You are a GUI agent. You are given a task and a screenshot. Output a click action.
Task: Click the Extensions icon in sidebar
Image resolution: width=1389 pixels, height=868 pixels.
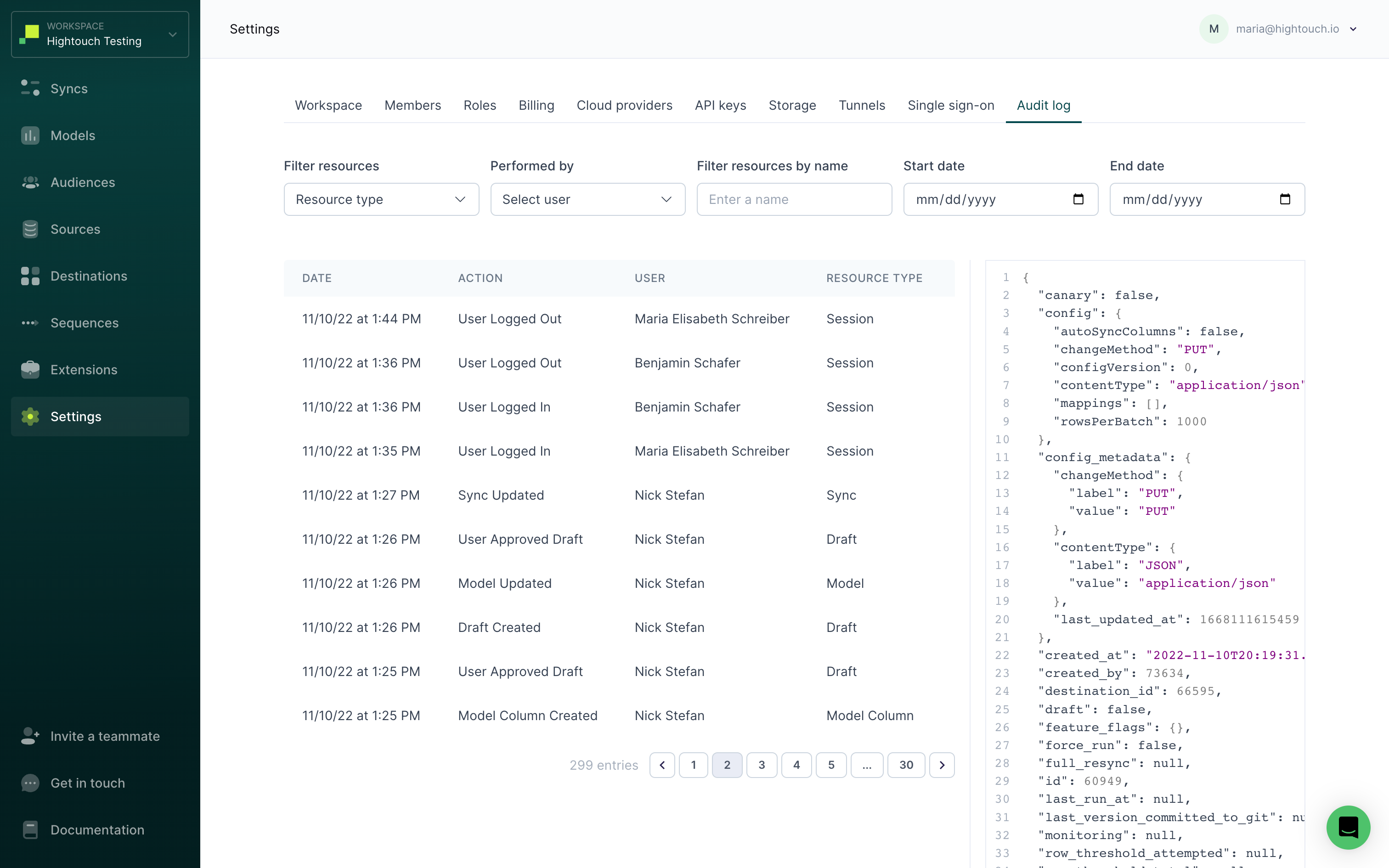[30, 369]
